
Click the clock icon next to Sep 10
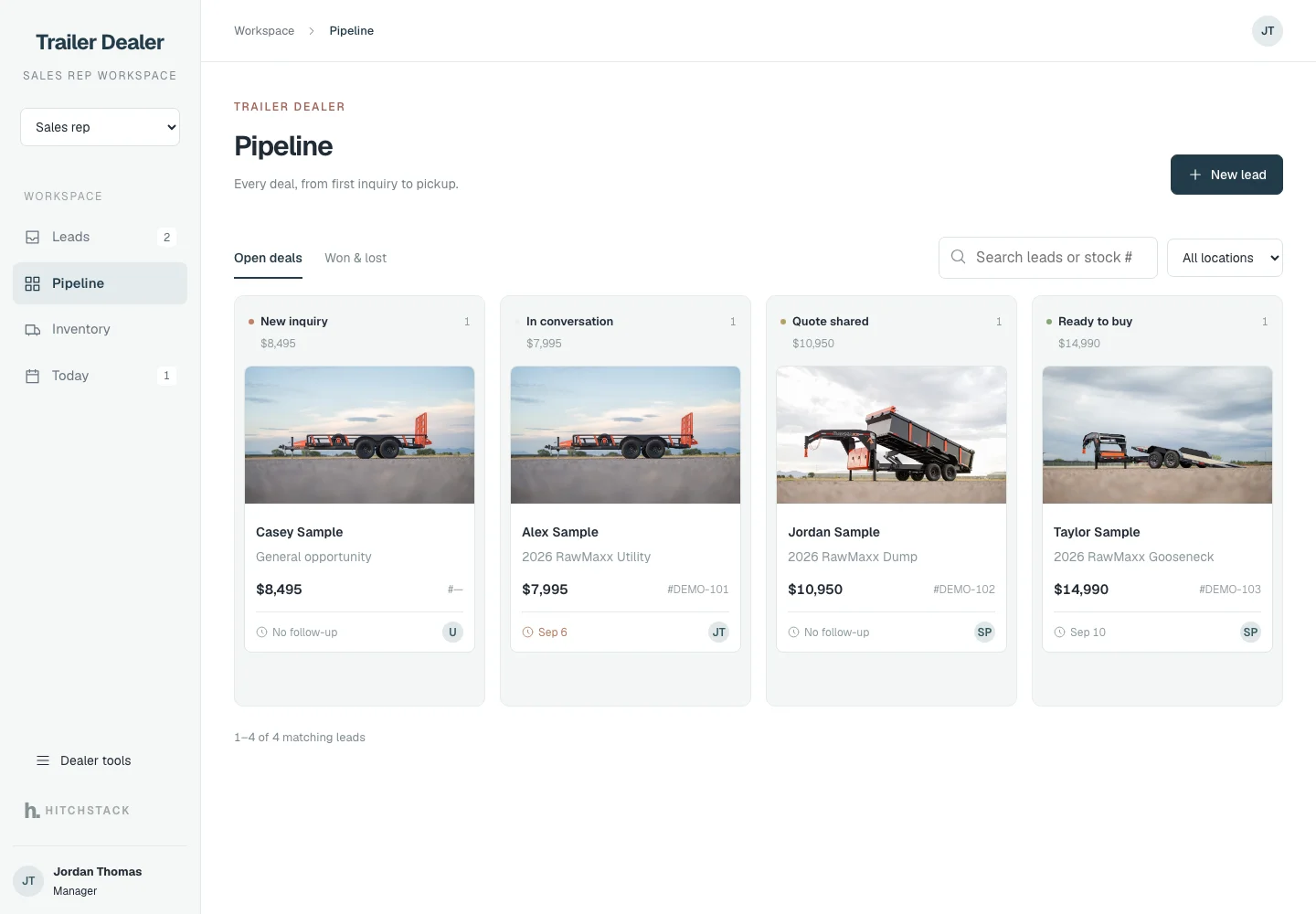(1059, 632)
